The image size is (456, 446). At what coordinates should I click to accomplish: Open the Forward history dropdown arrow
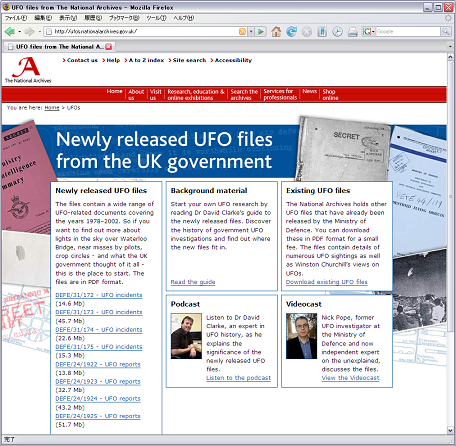(x=40, y=32)
